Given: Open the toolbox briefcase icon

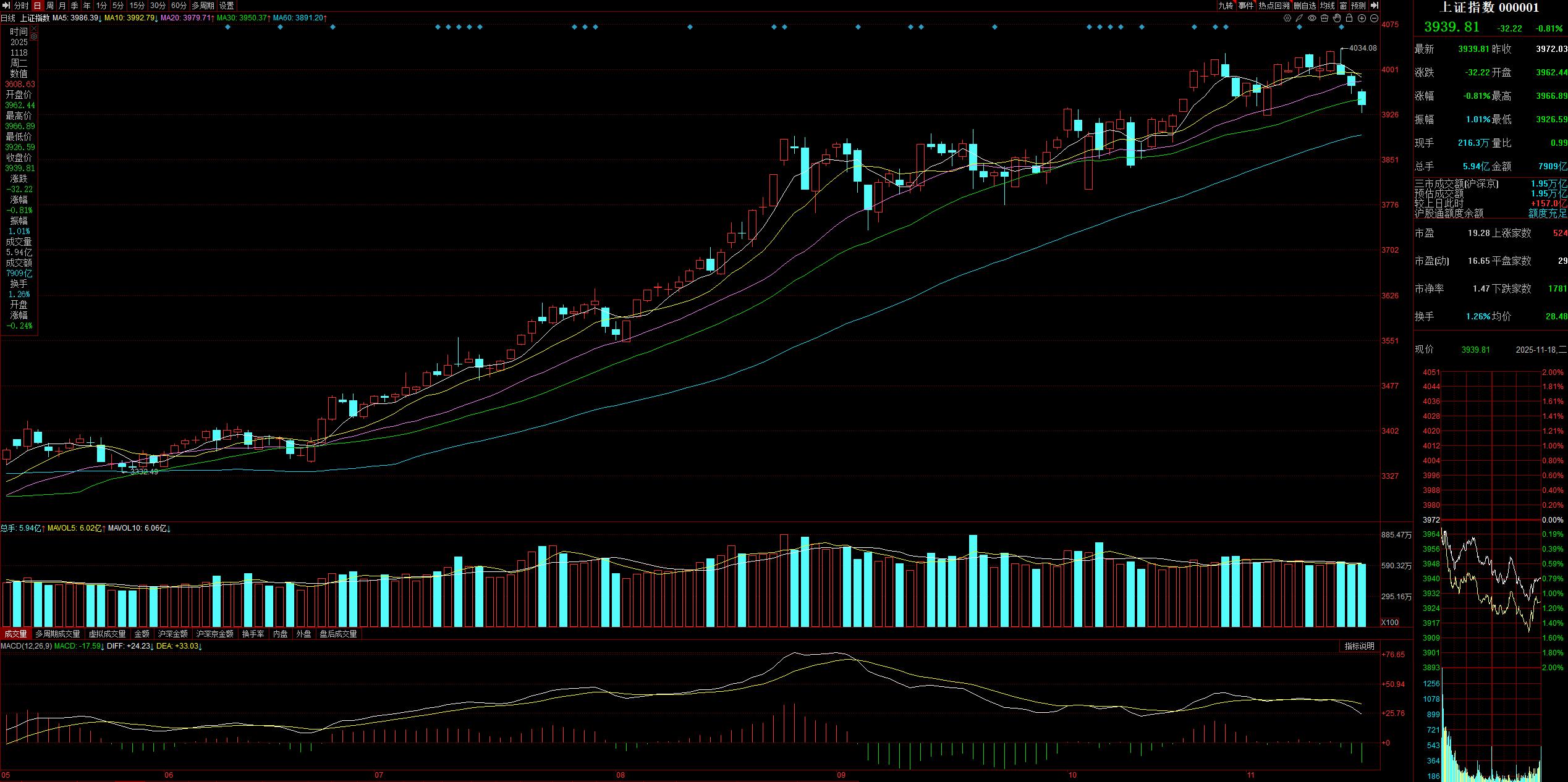Looking at the screenshot, I should pyautogui.click(x=1324, y=18).
